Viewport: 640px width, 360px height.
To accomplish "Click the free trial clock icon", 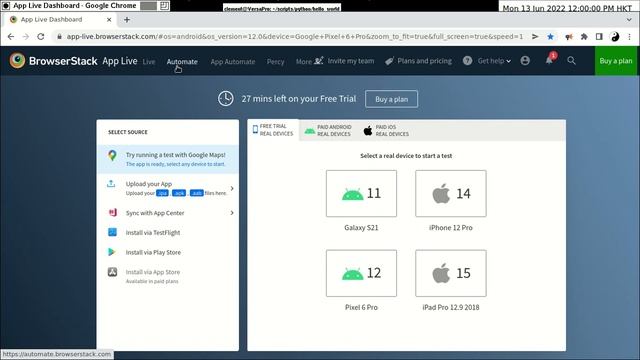I will 225,99.
